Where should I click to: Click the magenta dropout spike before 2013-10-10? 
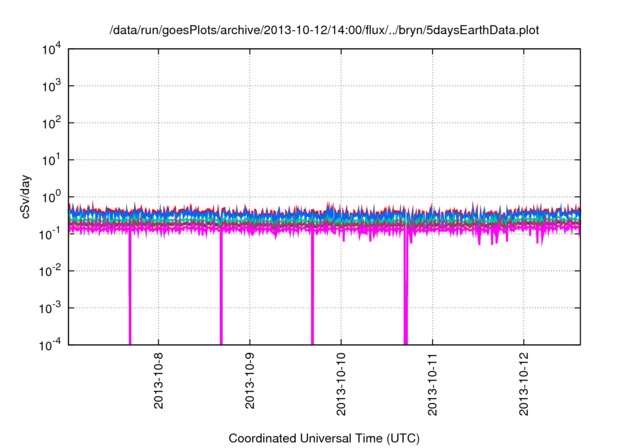click(313, 288)
